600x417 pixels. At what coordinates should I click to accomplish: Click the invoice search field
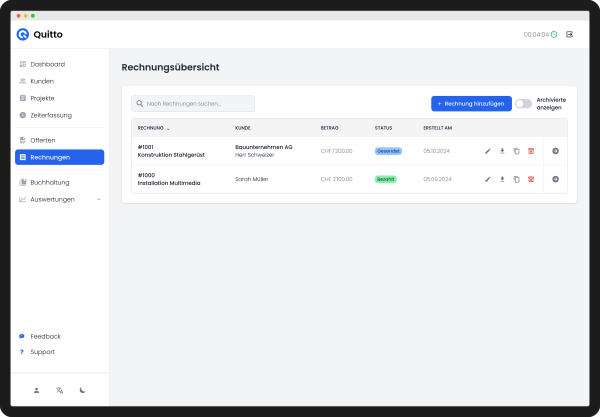193,103
